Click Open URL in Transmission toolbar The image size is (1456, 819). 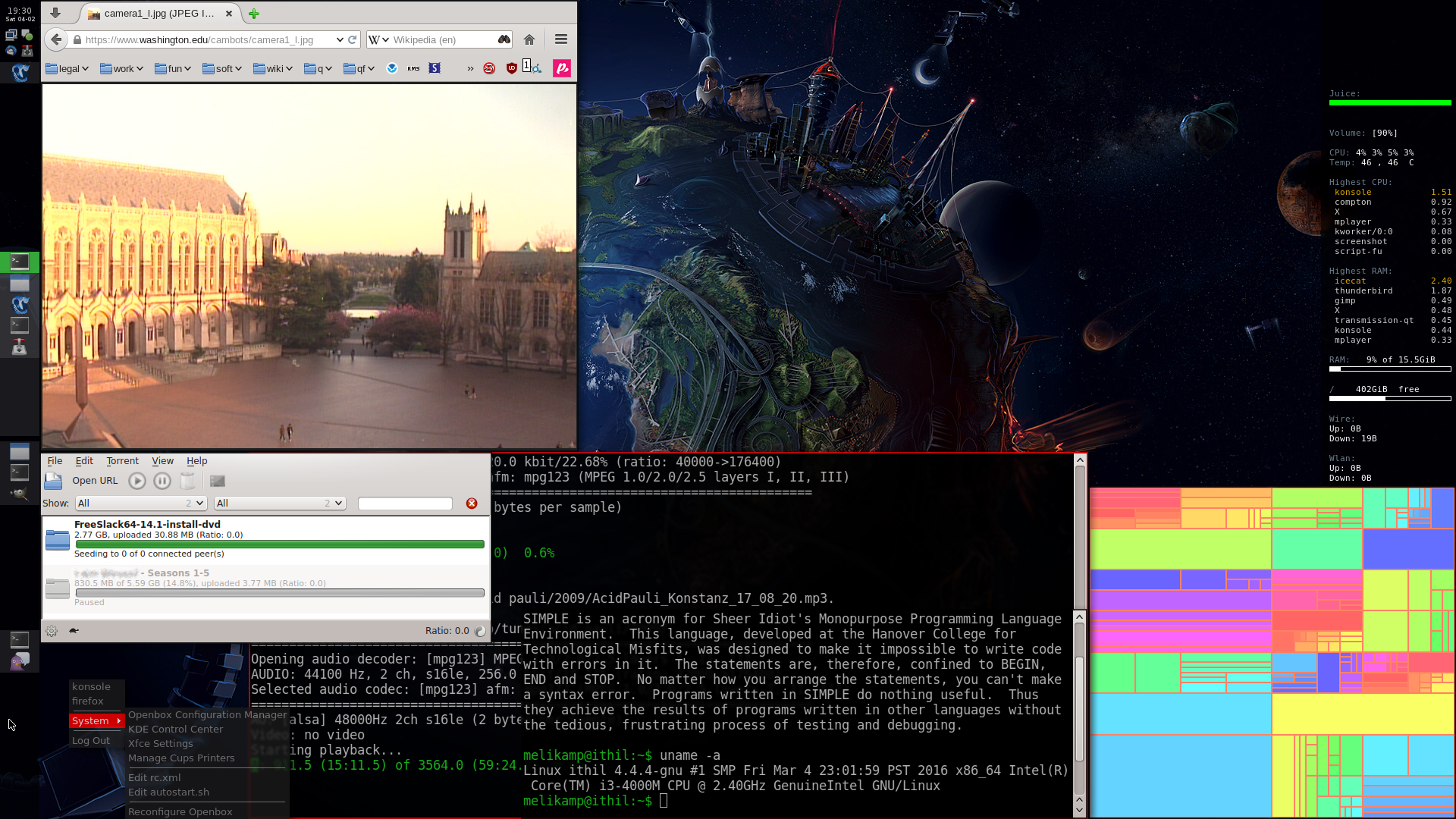click(x=95, y=481)
